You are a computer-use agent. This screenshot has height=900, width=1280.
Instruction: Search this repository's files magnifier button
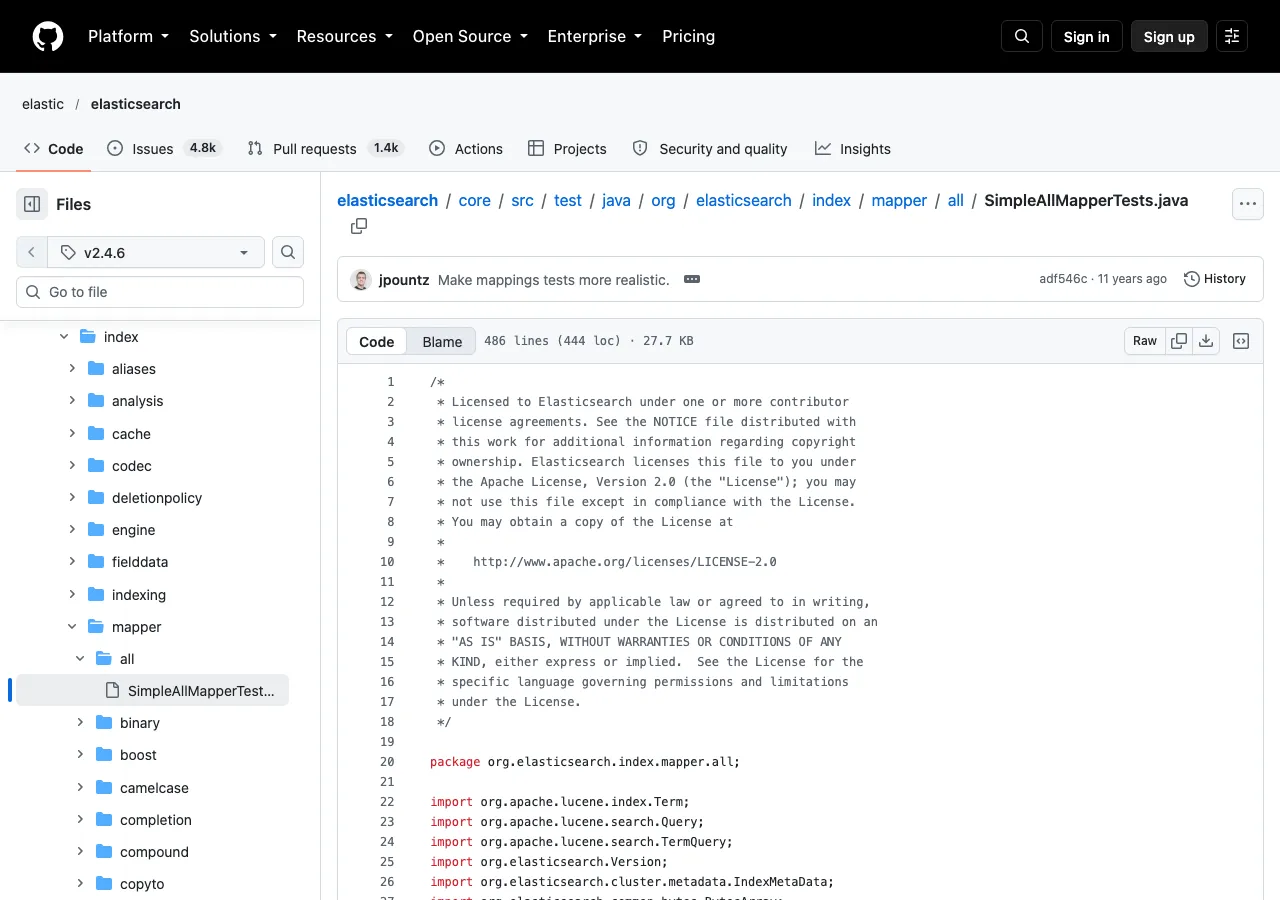[x=288, y=252]
